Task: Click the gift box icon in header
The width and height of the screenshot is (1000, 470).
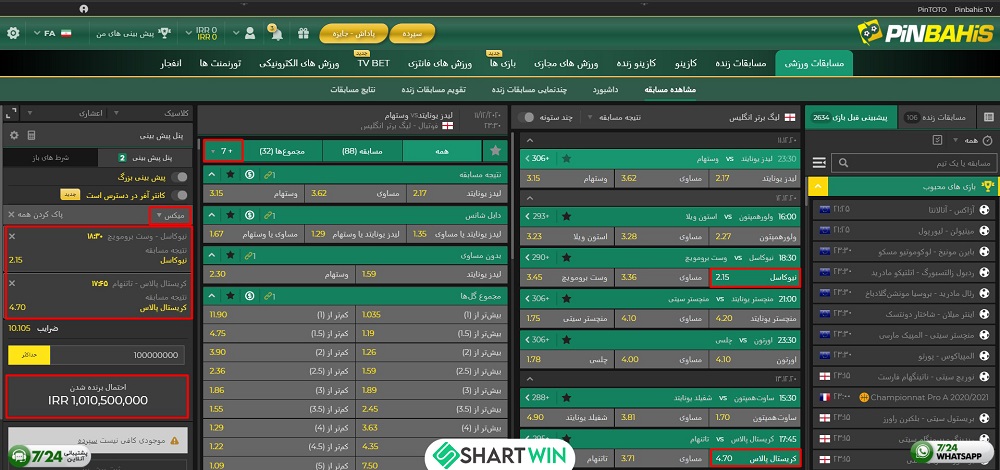Action: coord(303,33)
